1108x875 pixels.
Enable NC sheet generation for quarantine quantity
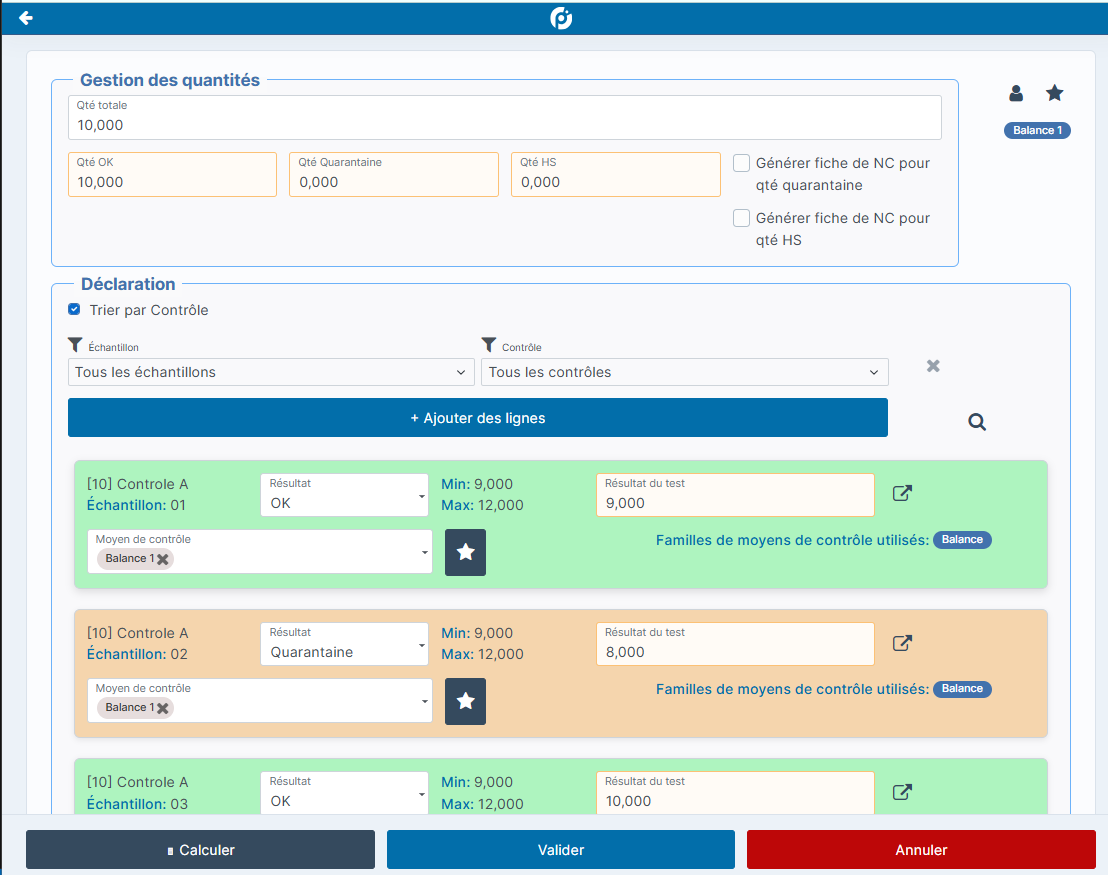coord(742,163)
